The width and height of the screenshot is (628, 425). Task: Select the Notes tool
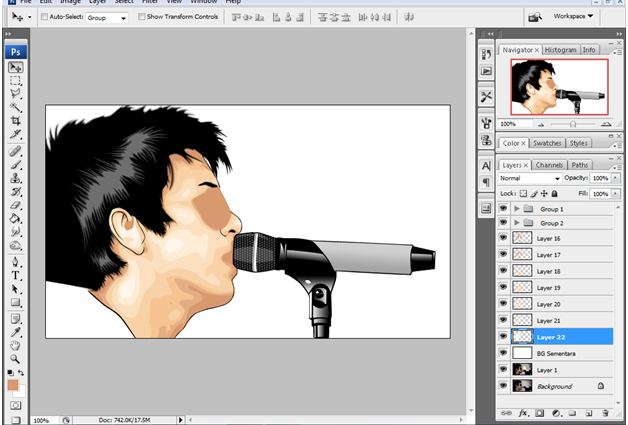click(x=16, y=319)
